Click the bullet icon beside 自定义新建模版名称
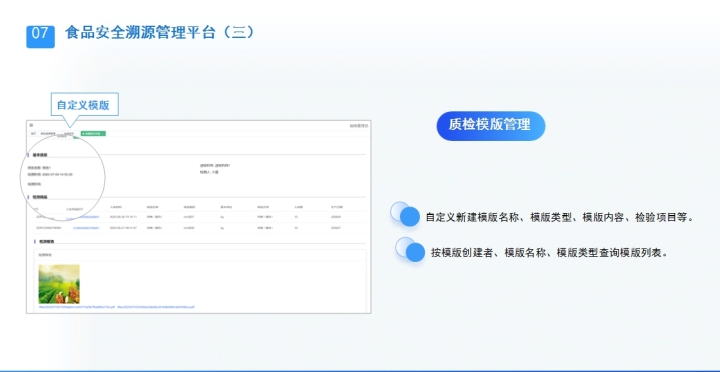Image resolution: width=720 pixels, height=372 pixels. [x=405, y=214]
